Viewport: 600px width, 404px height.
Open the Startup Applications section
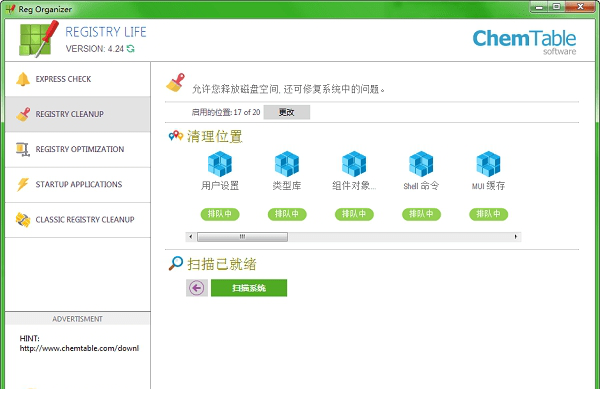click(78, 184)
